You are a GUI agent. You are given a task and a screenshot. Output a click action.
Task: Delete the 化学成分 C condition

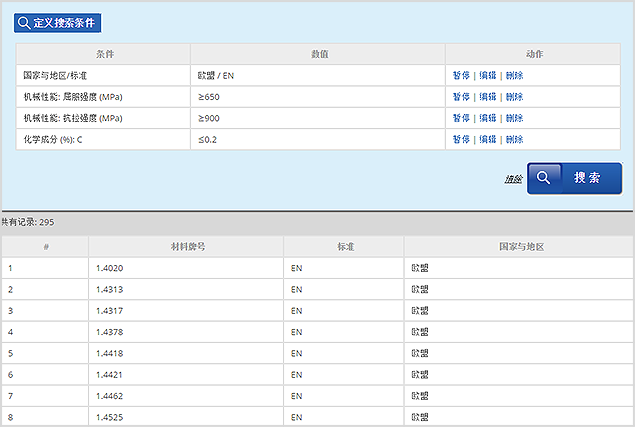tap(514, 139)
